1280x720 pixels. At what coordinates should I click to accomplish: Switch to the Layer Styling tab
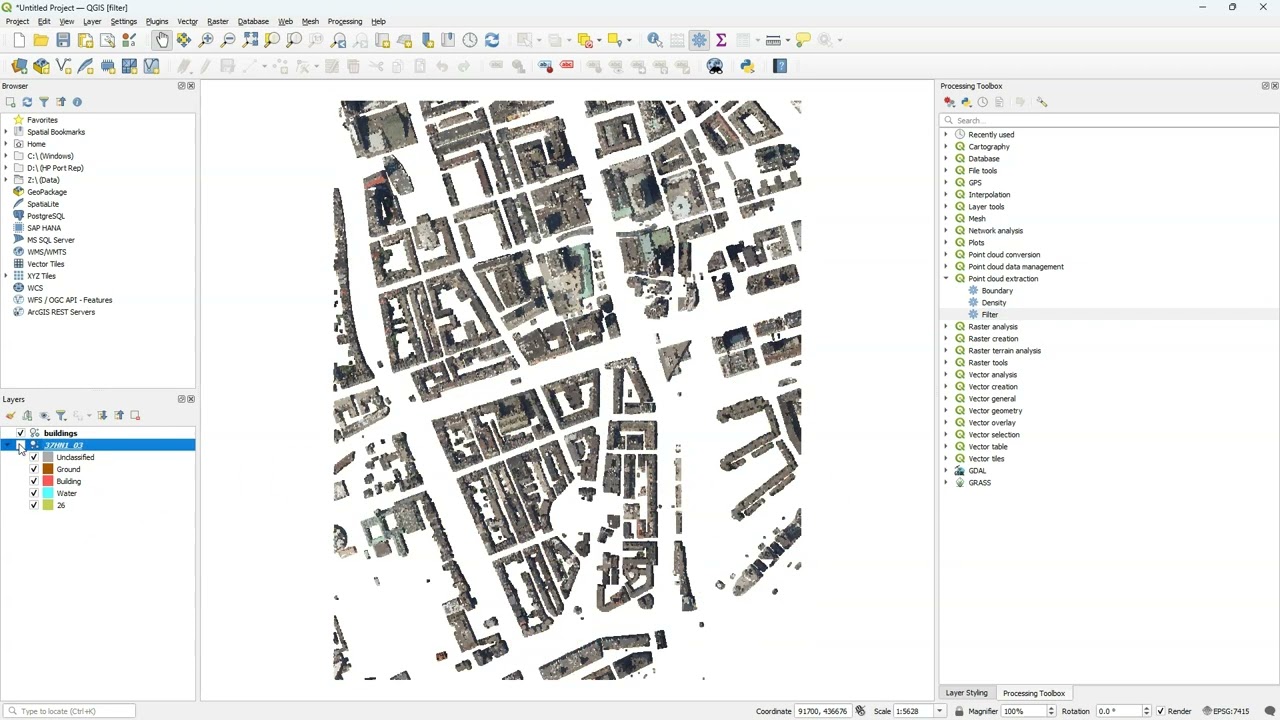coord(966,693)
